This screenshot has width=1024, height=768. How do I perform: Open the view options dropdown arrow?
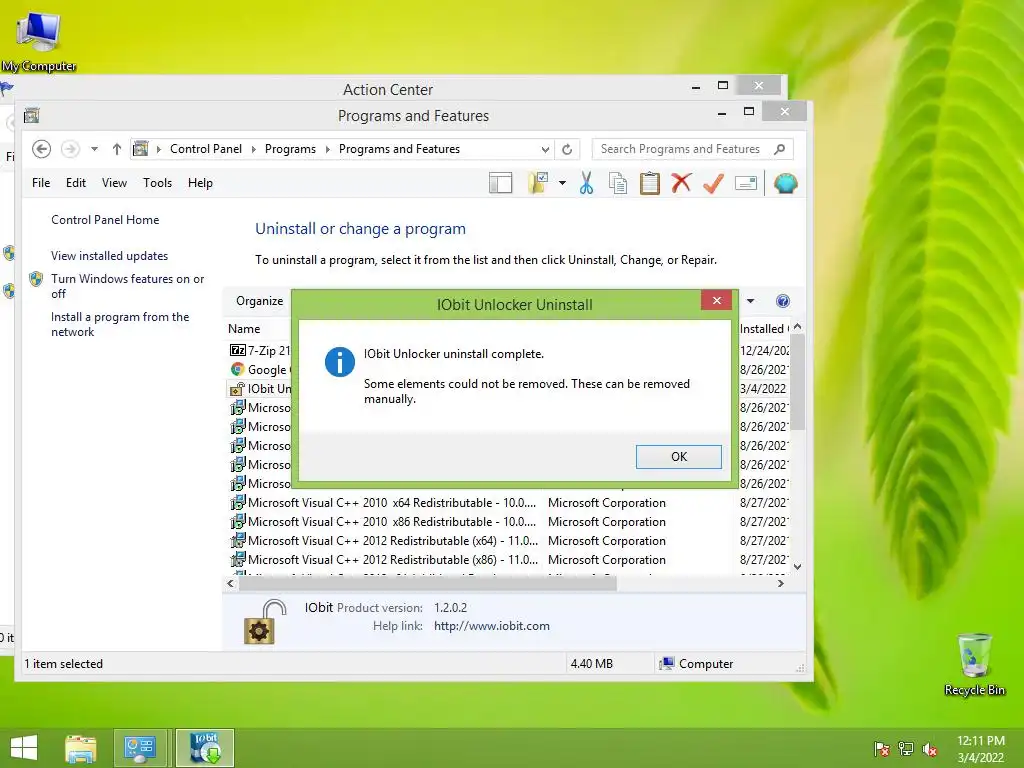[x=750, y=301]
